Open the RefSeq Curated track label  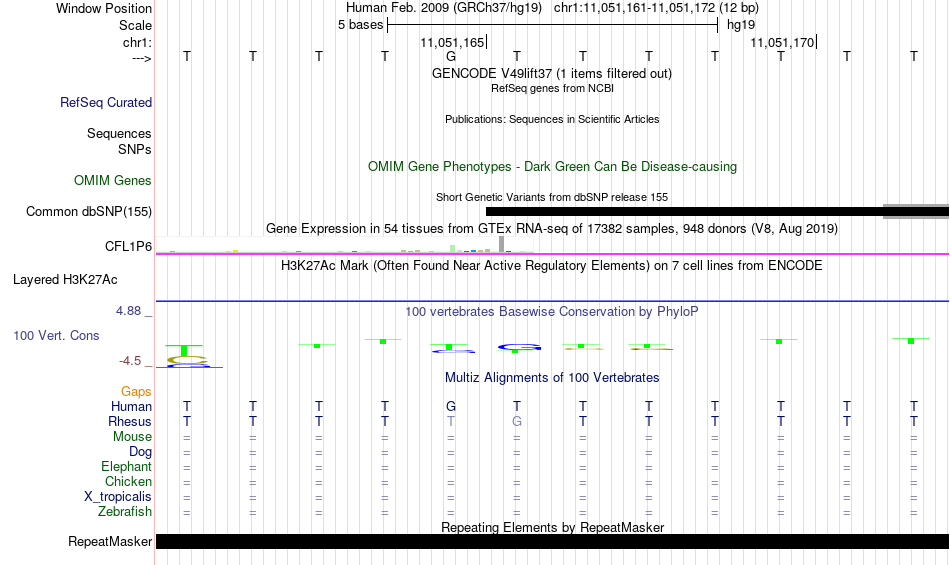pyautogui.click(x=106, y=102)
